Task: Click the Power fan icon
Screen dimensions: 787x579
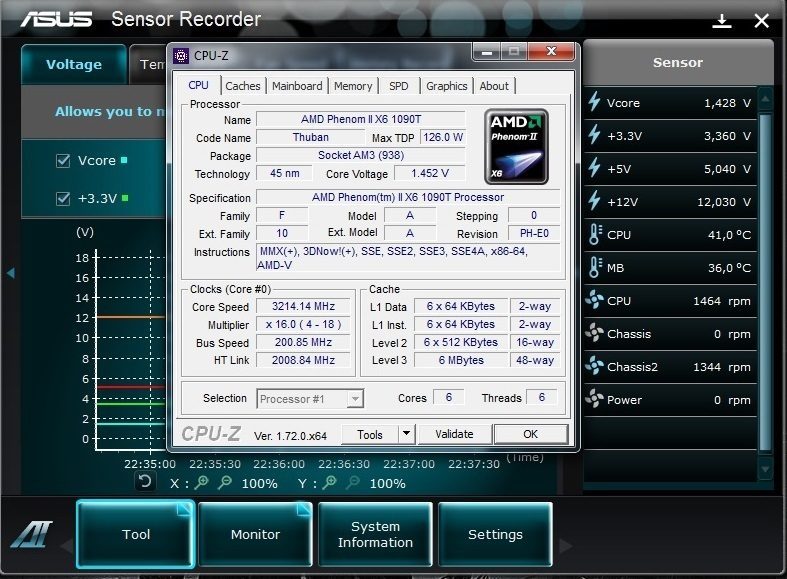Action: coord(594,399)
